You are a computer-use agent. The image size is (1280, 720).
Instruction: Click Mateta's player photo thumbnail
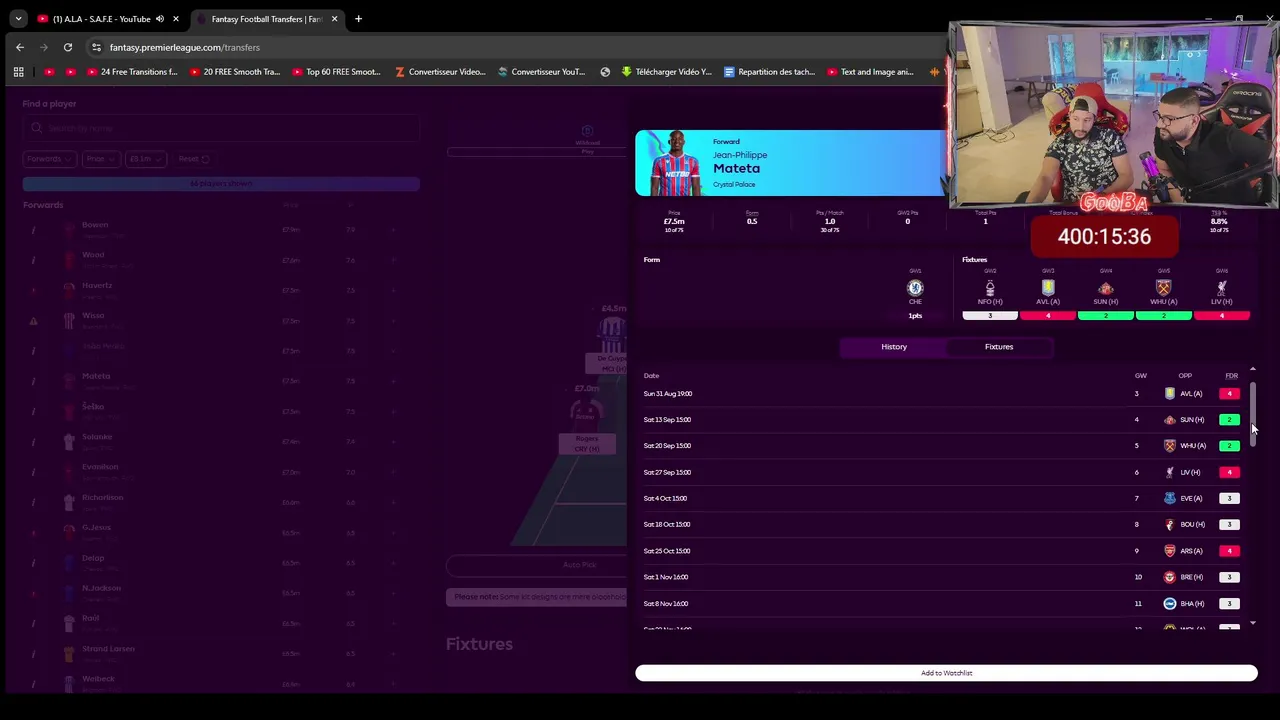pyautogui.click(x=675, y=163)
